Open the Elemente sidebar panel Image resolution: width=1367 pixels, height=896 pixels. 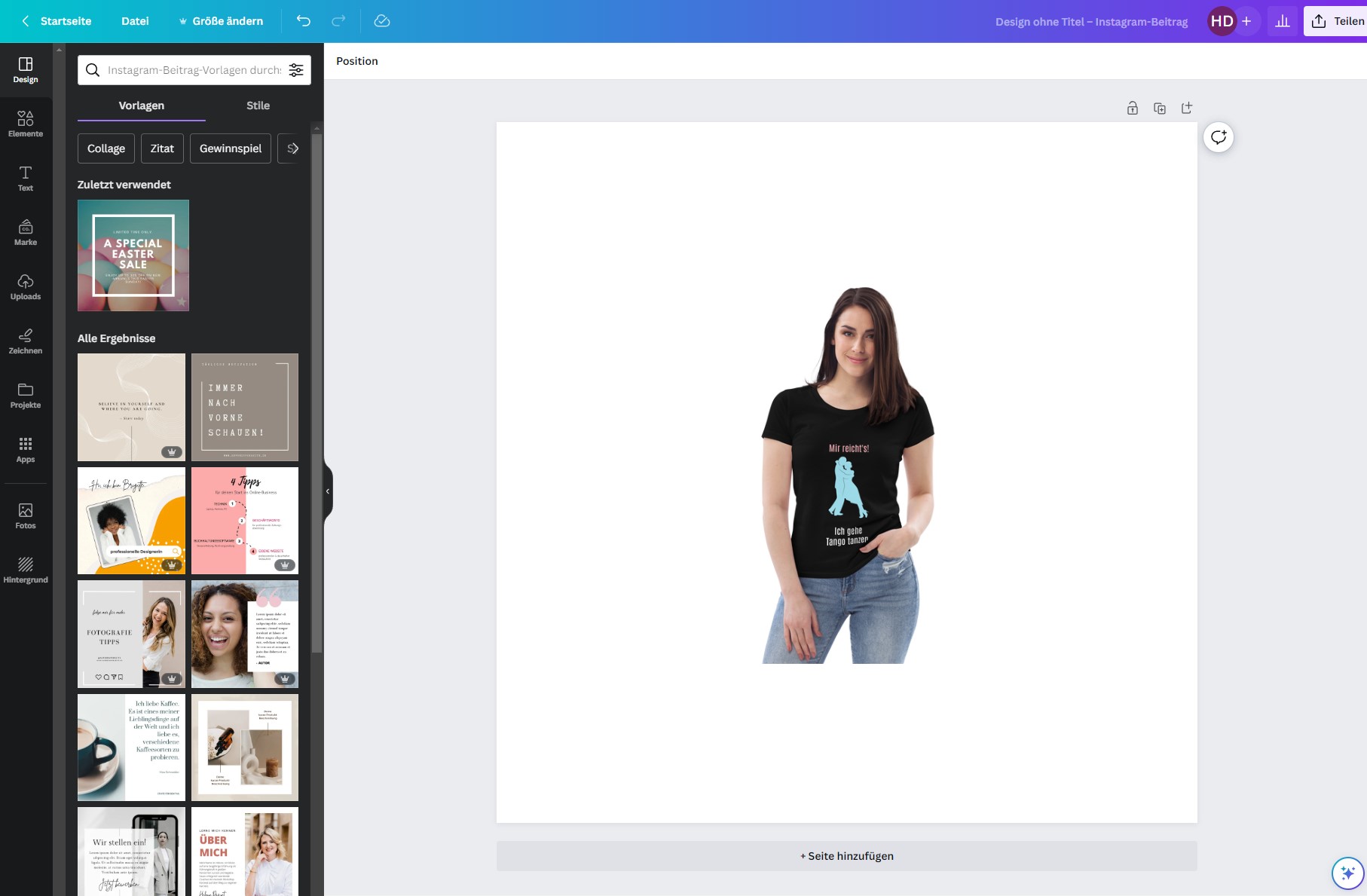tap(26, 124)
